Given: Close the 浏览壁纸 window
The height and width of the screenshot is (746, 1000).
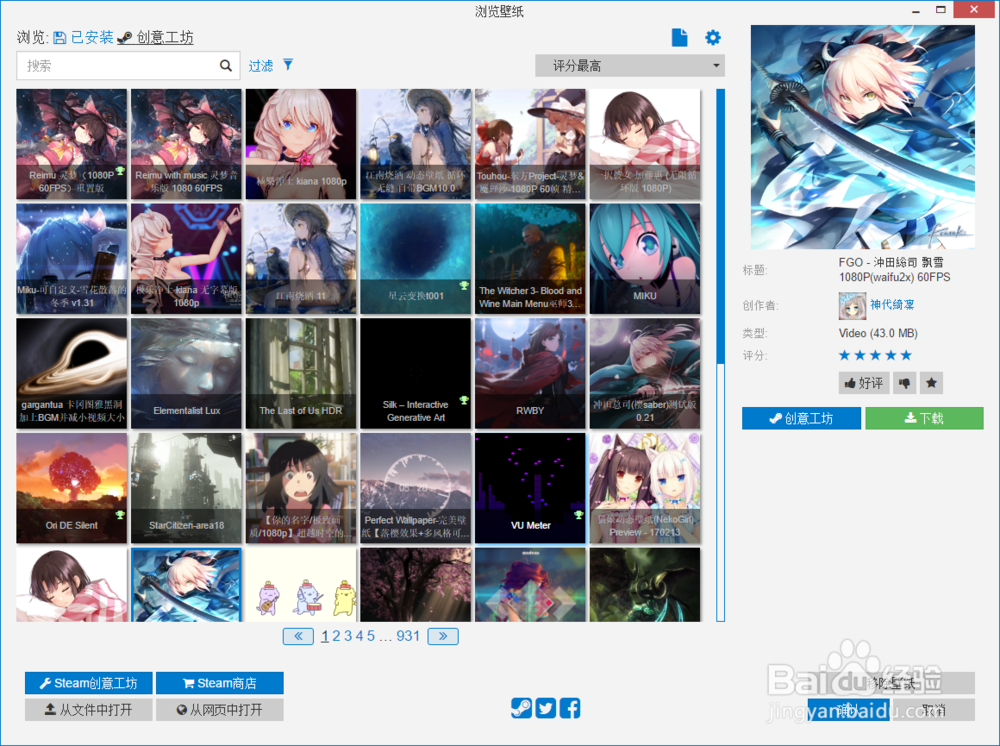Looking at the screenshot, I should (974, 9).
